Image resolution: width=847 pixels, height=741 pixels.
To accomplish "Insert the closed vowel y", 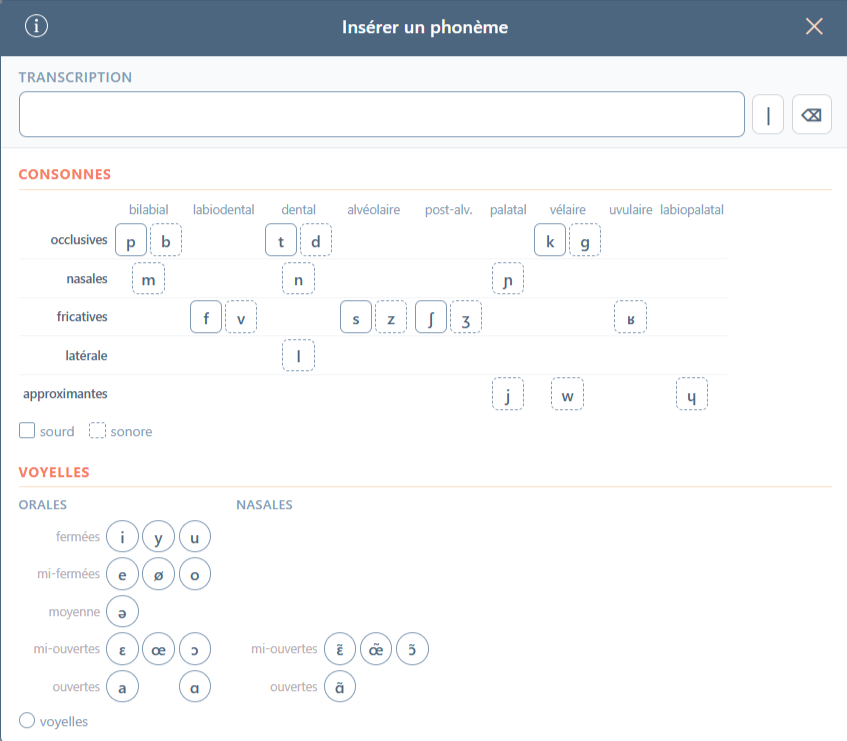I will [158, 536].
